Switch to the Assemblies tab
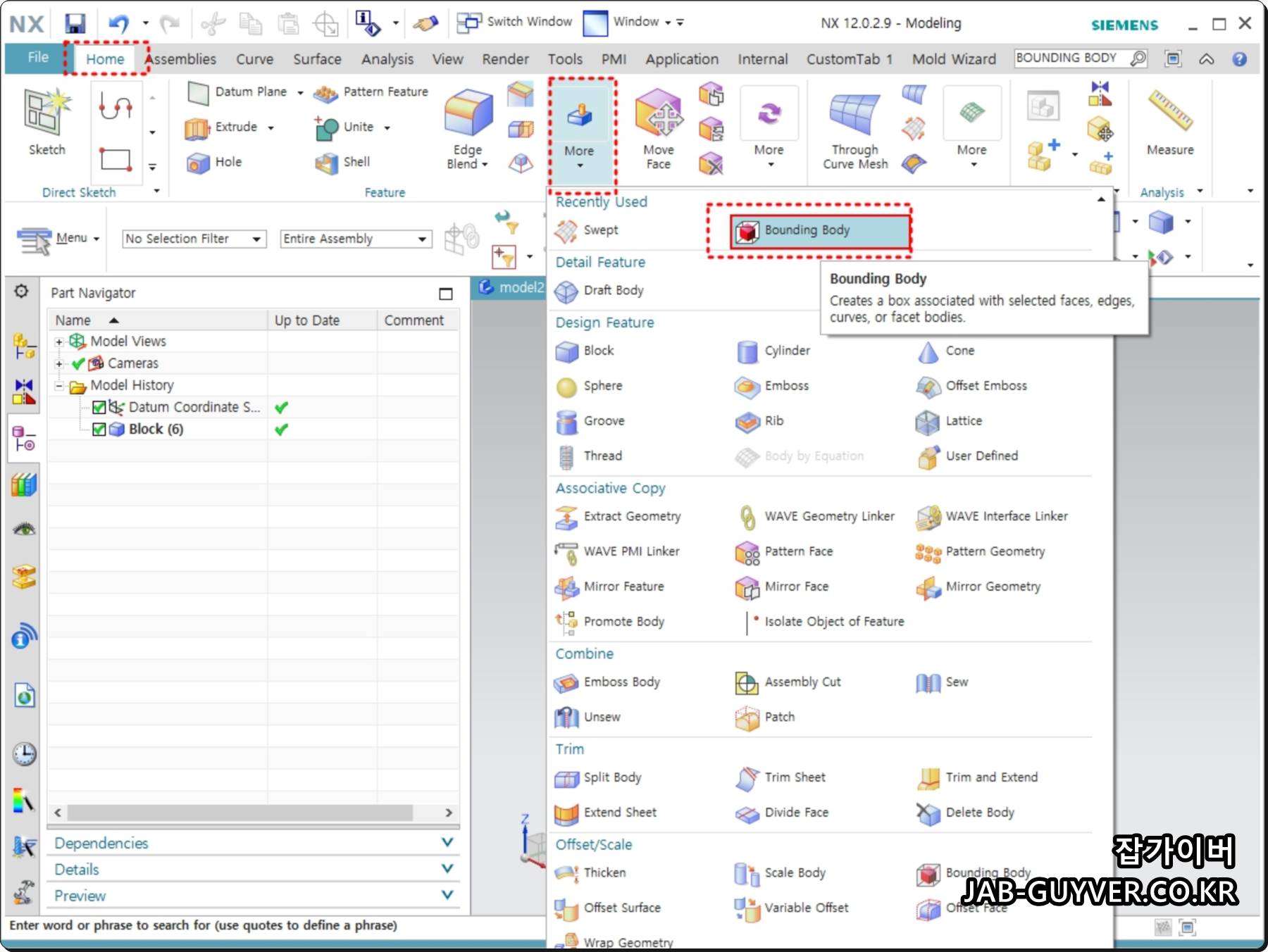1268x952 pixels. click(181, 59)
